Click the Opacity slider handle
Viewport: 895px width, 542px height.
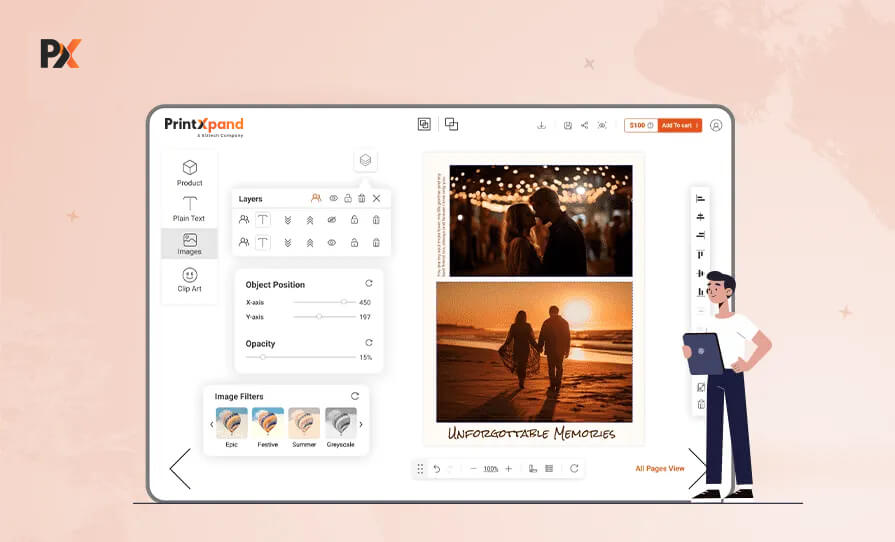pyautogui.click(x=263, y=357)
